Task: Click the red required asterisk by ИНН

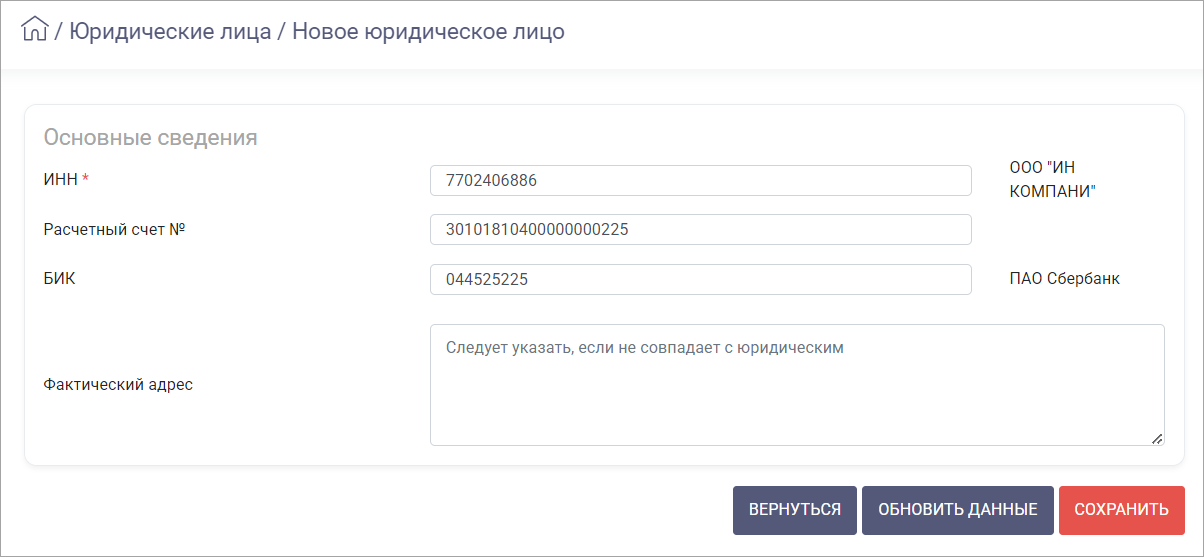Action: [x=85, y=178]
